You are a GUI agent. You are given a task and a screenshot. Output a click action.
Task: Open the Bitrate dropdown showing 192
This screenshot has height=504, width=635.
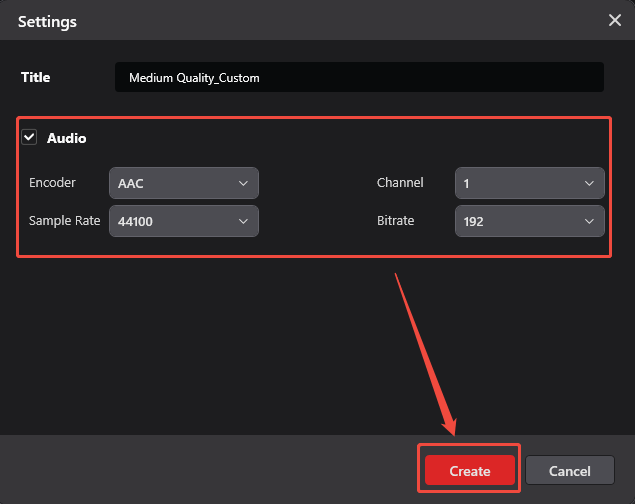pos(530,221)
